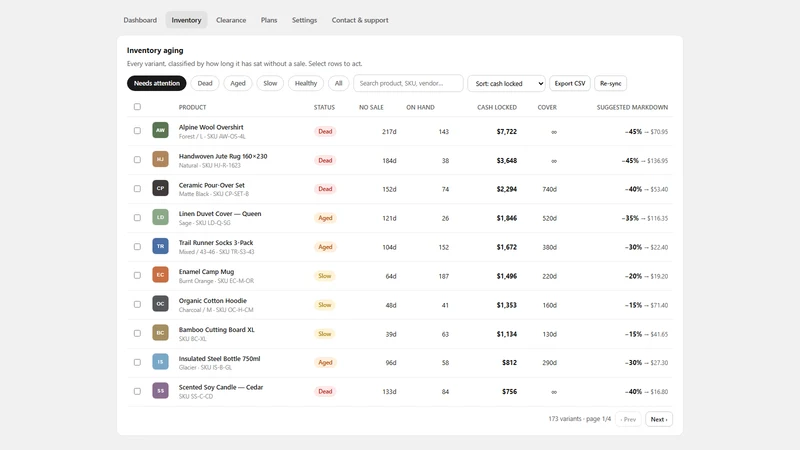800x450 pixels.
Task: Click the AW icon for Alpine Wool Overshirt
Action: point(160,130)
